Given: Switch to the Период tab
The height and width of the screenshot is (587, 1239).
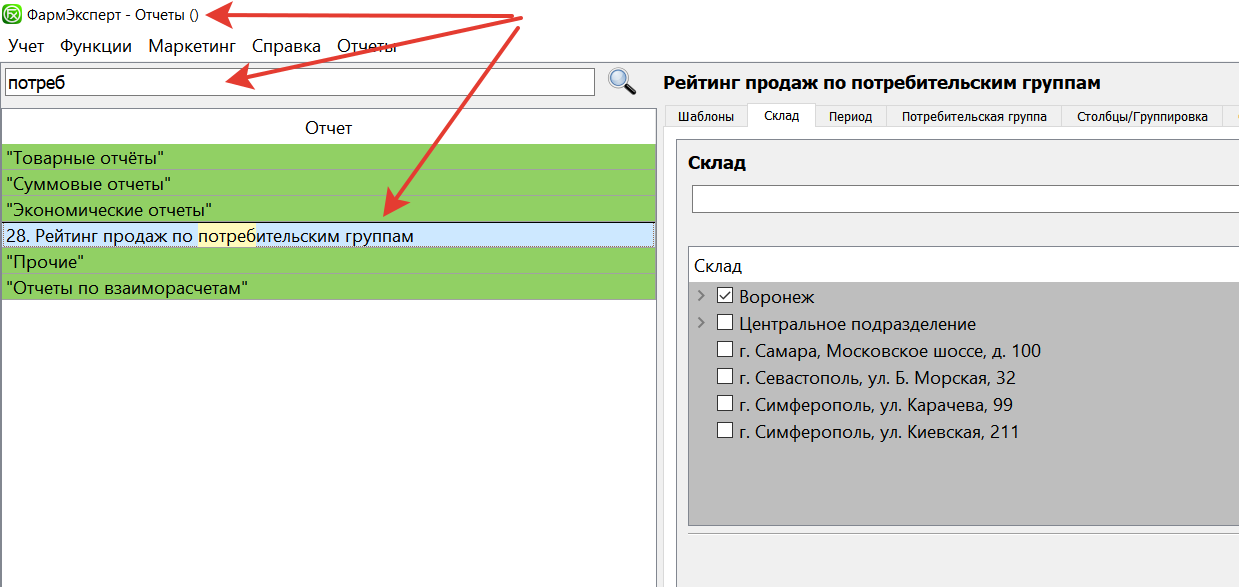Looking at the screenshot, I should pyautogui.click(x=850, y=117).
